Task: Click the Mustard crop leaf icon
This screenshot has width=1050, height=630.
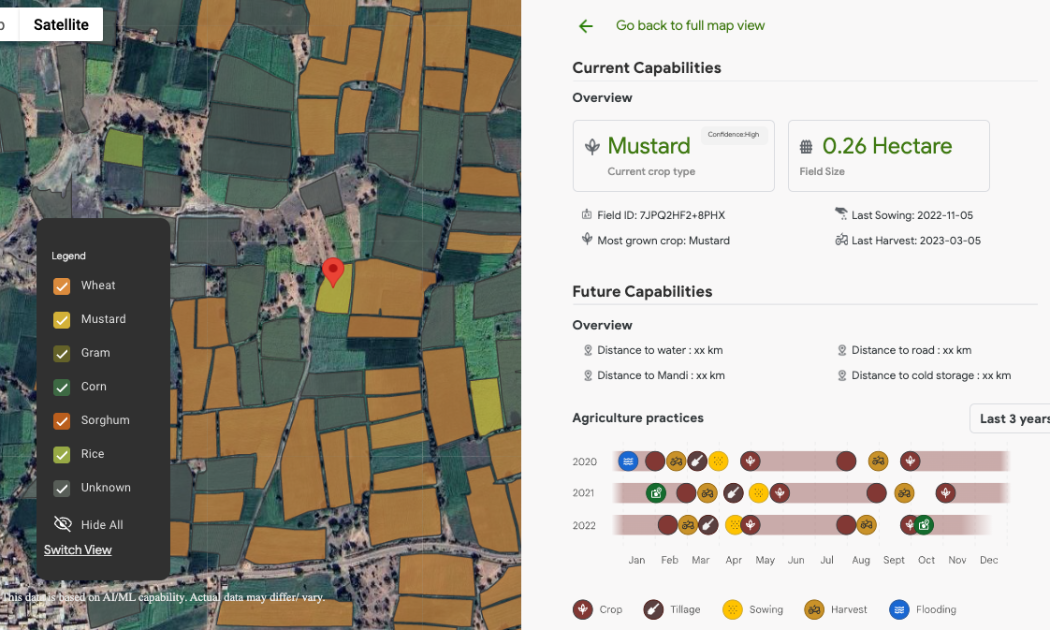Action: (x=592, y=147)
